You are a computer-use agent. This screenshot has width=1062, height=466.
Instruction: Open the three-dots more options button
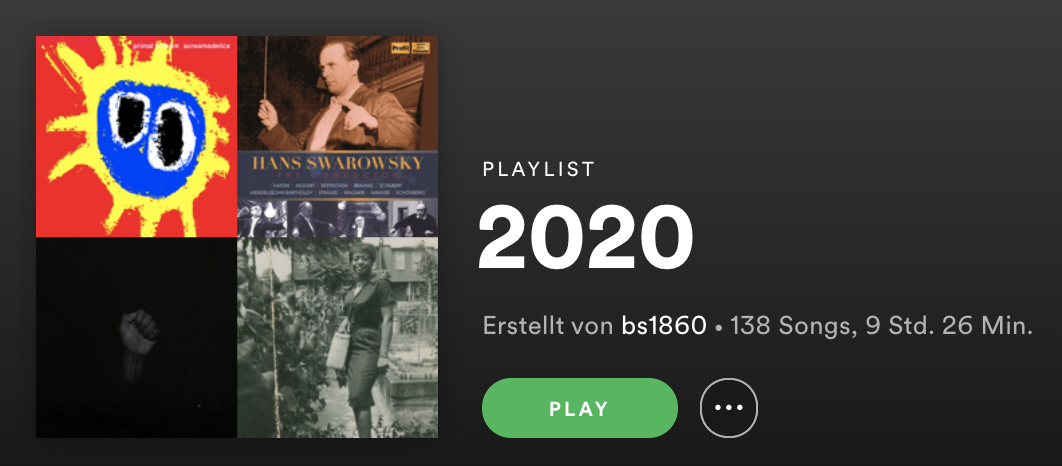[x=729, y=408]
